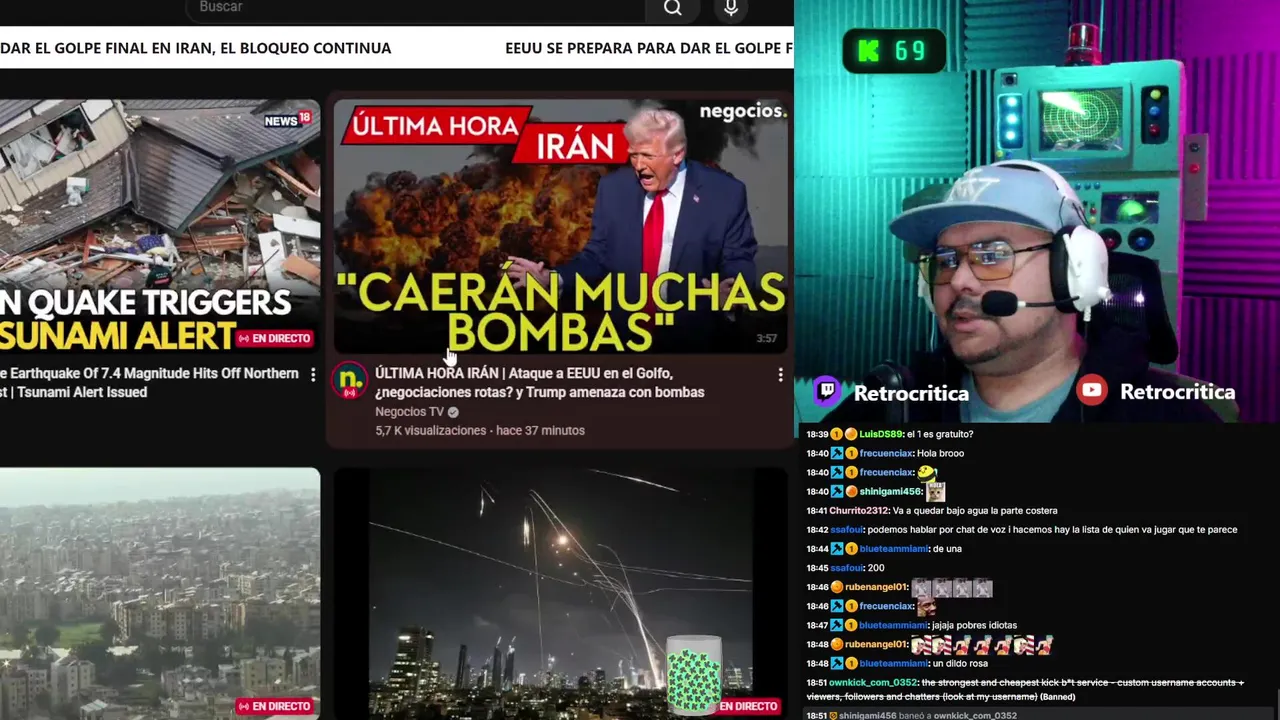Click blueteammiami message 'jajaja pobres idiotas'
Viewport: 1280px width, 720px height.
[x=975, y=625]
